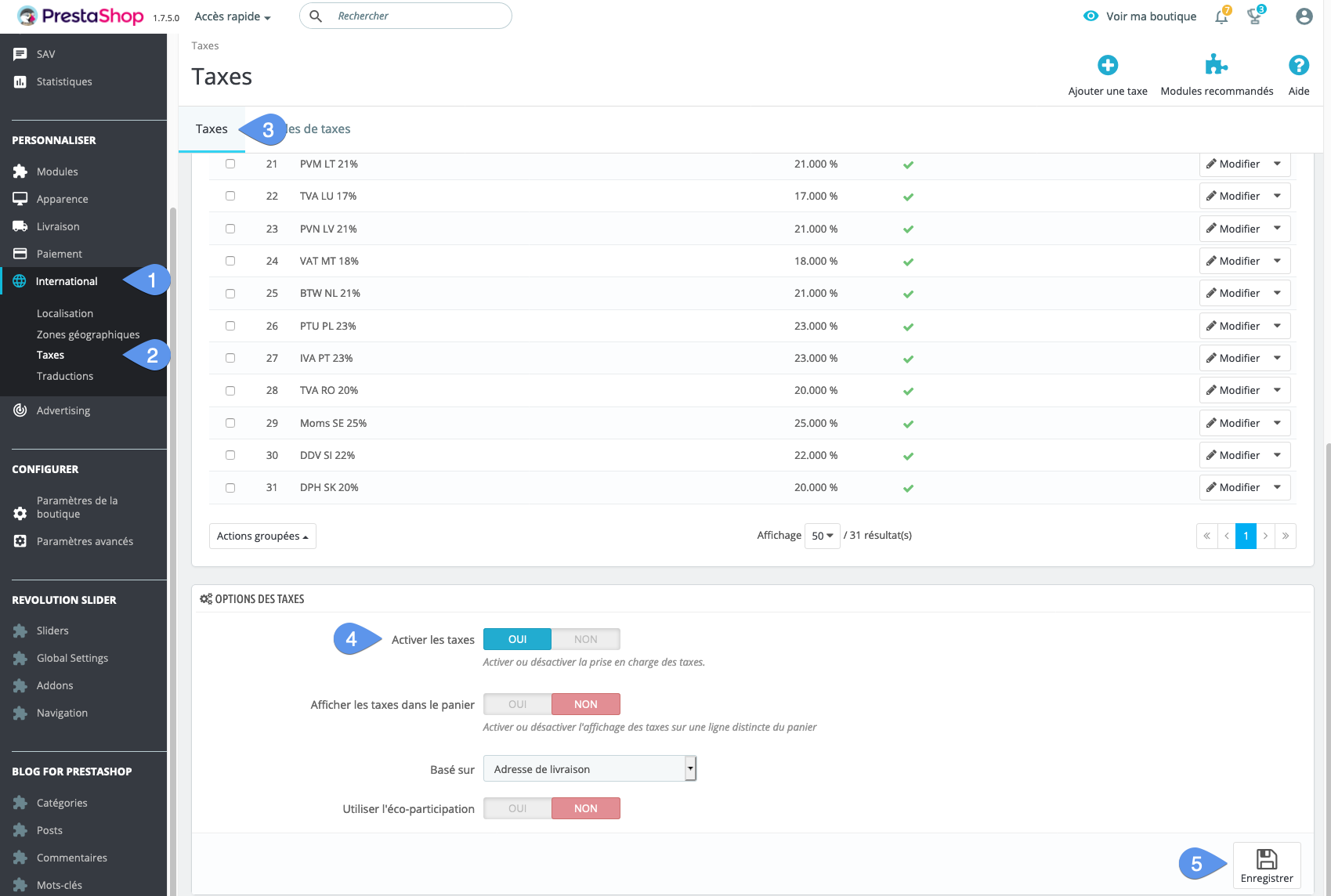This screenshot has height=896, width=1331.
Task: Click Modifier for Moms SE 25%
Action: coord(1233,423)
